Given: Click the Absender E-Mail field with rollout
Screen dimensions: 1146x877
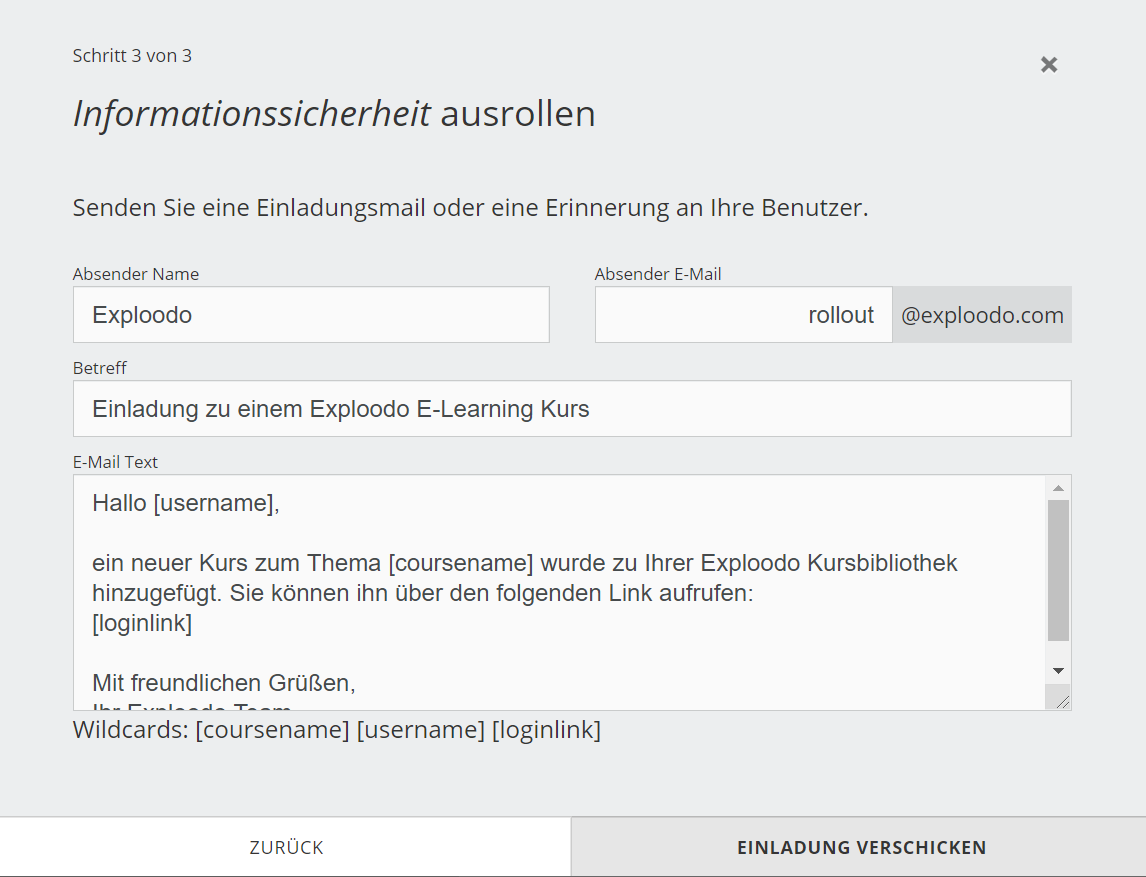Looking at the screenshot, I should pyautogui.click(x=743, y=315).
